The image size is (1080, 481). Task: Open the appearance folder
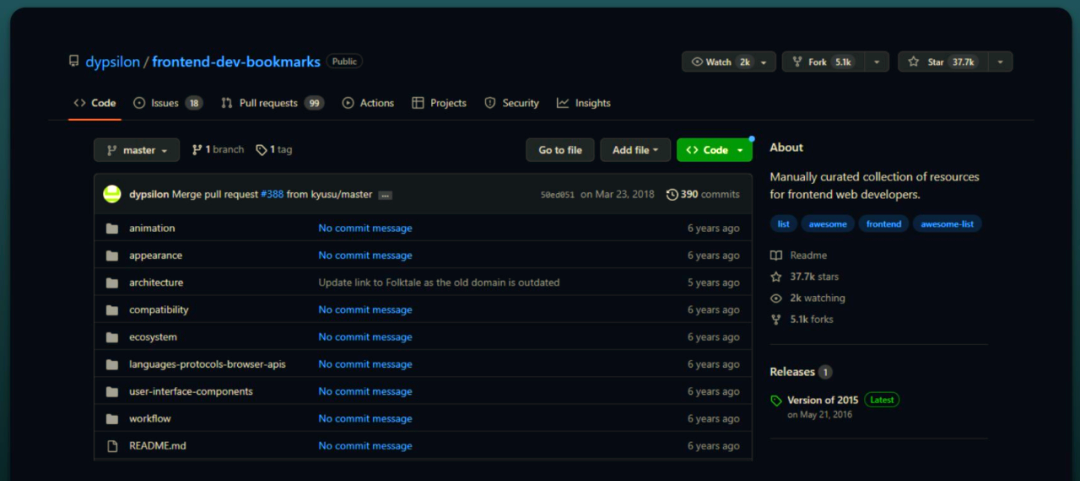[156, 256]
